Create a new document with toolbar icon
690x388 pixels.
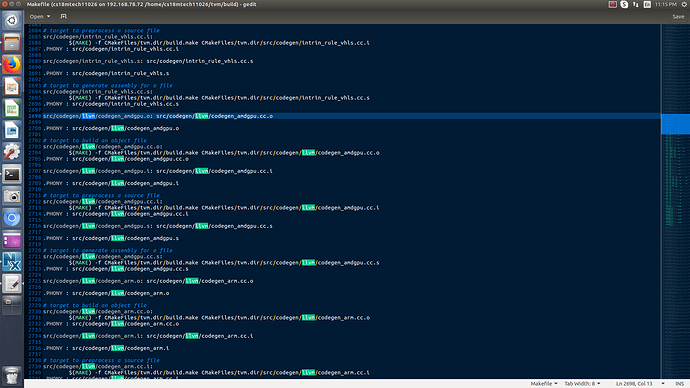coord(63,16)
